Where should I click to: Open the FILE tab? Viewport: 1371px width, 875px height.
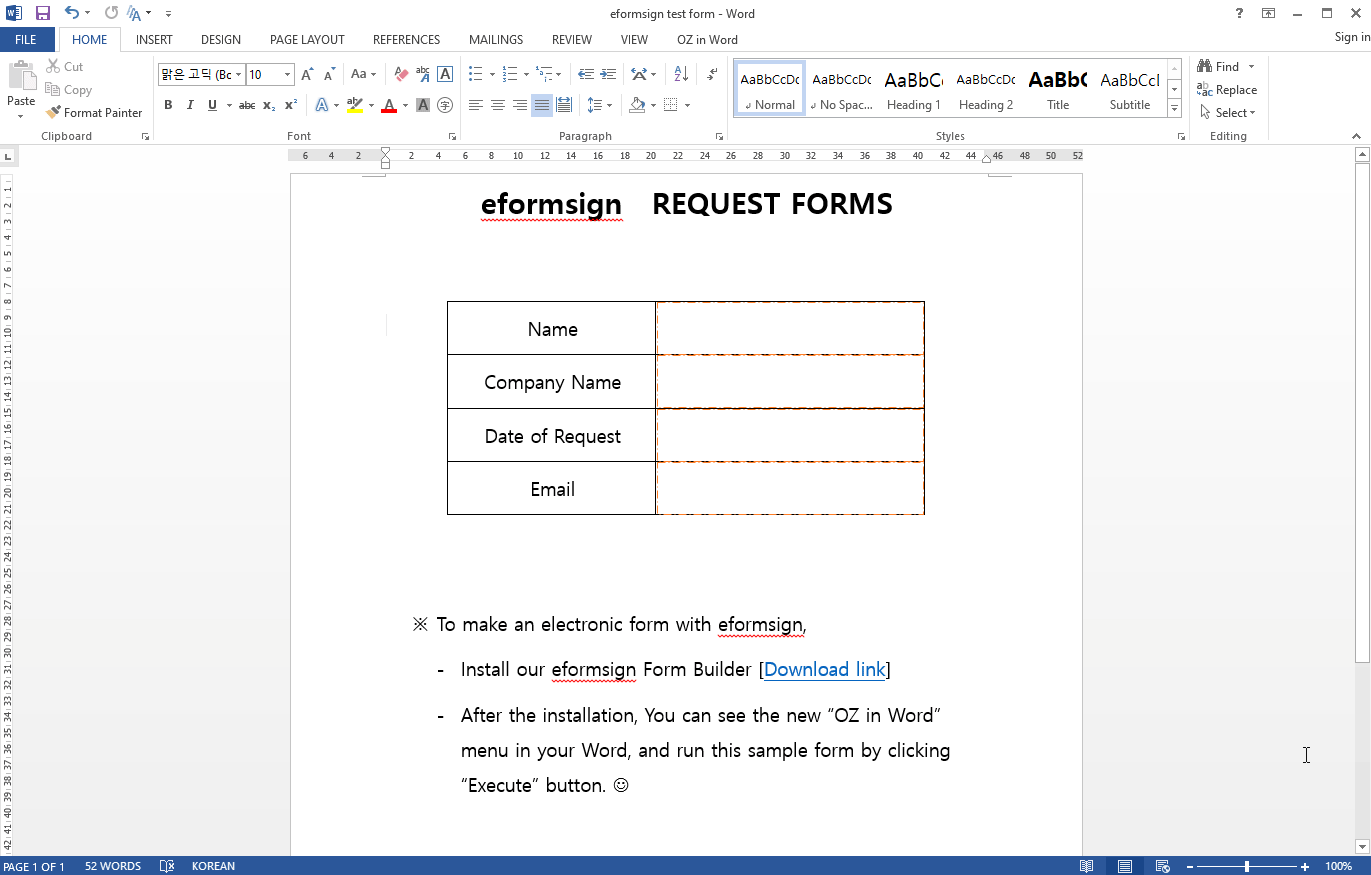[26, 40]
